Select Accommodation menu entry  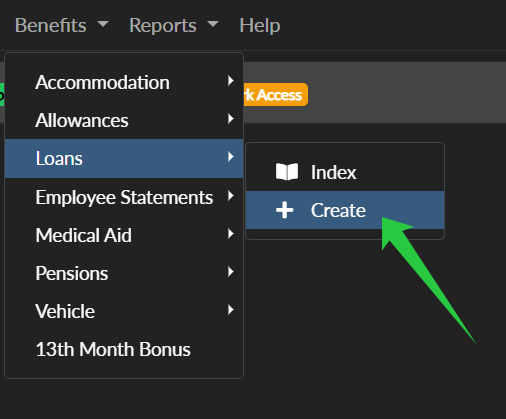[124, 82]
